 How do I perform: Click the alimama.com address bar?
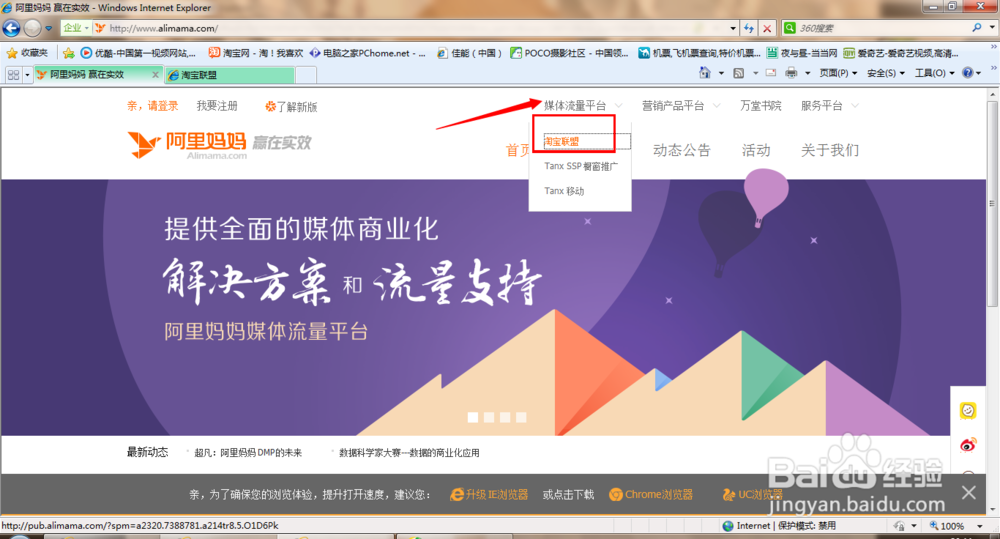(408, 28)
